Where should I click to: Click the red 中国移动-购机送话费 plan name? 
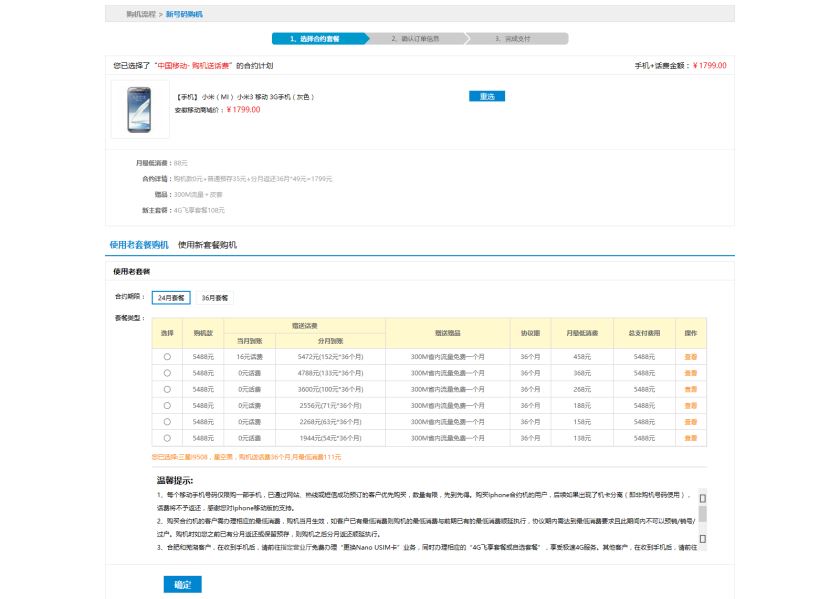tap(194, 66)
